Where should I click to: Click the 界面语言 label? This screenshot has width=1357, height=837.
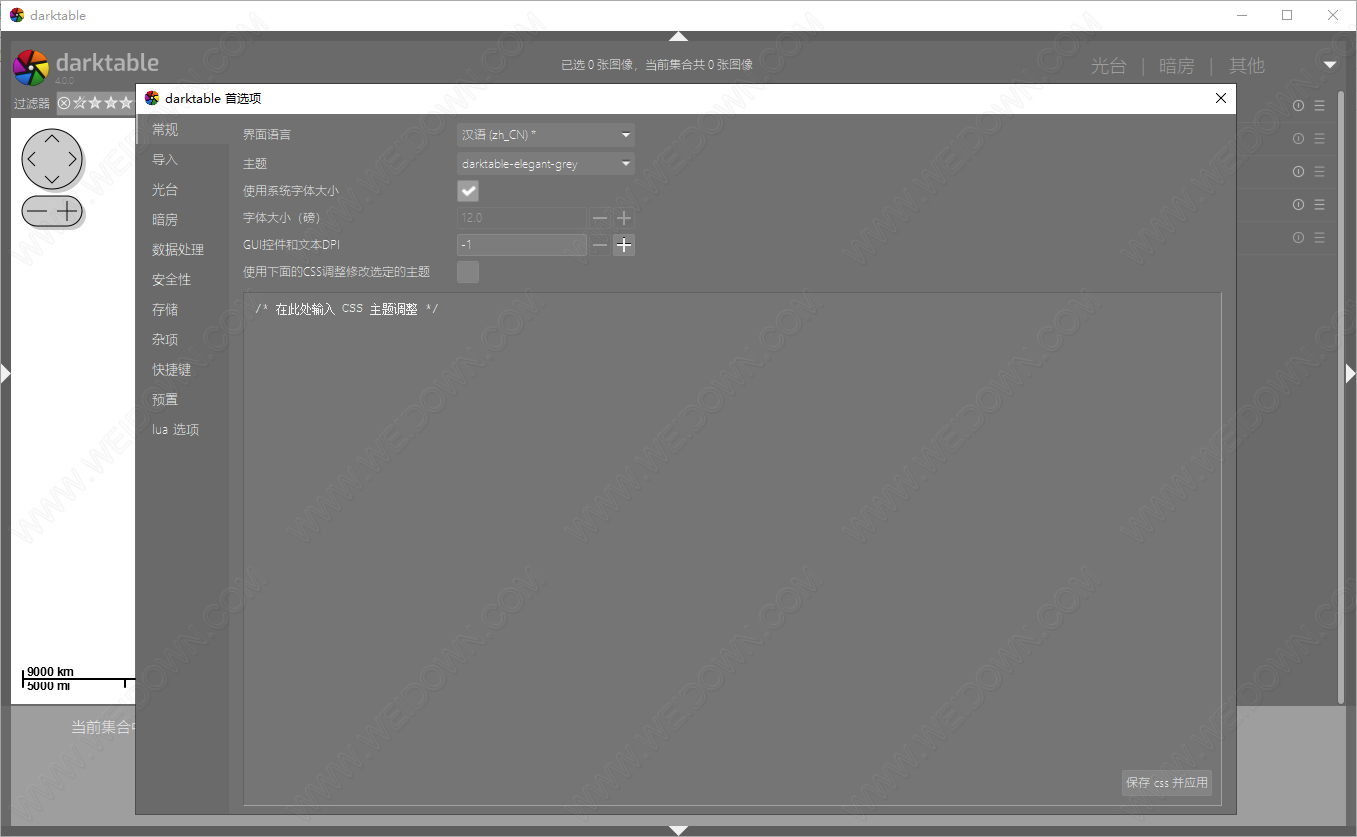[267, 135]
